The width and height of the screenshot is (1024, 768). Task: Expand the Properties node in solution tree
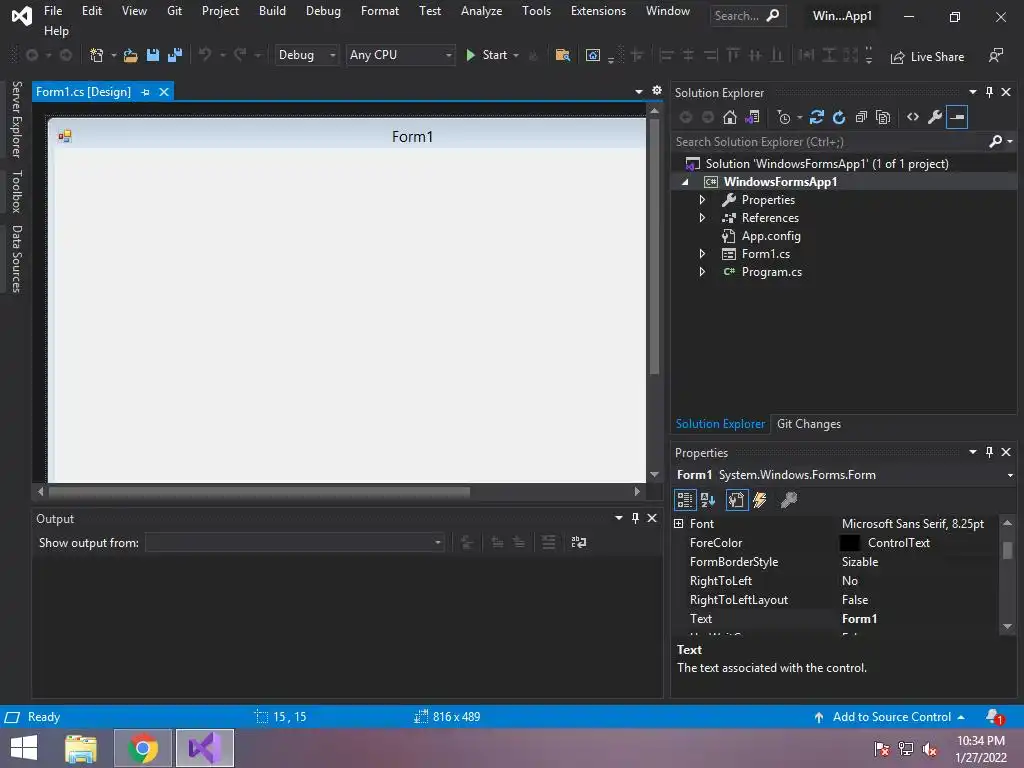[x=702, y=200]
